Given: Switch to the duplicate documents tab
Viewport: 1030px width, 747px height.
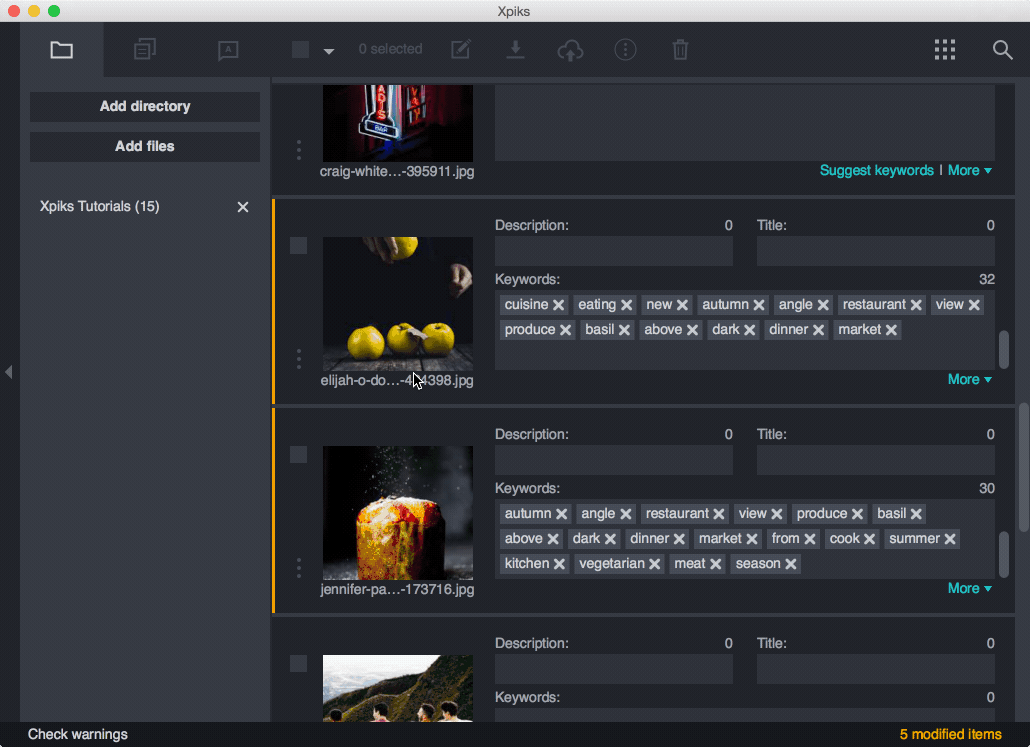Looking at the screenshot, I should [x=145, y=49].
